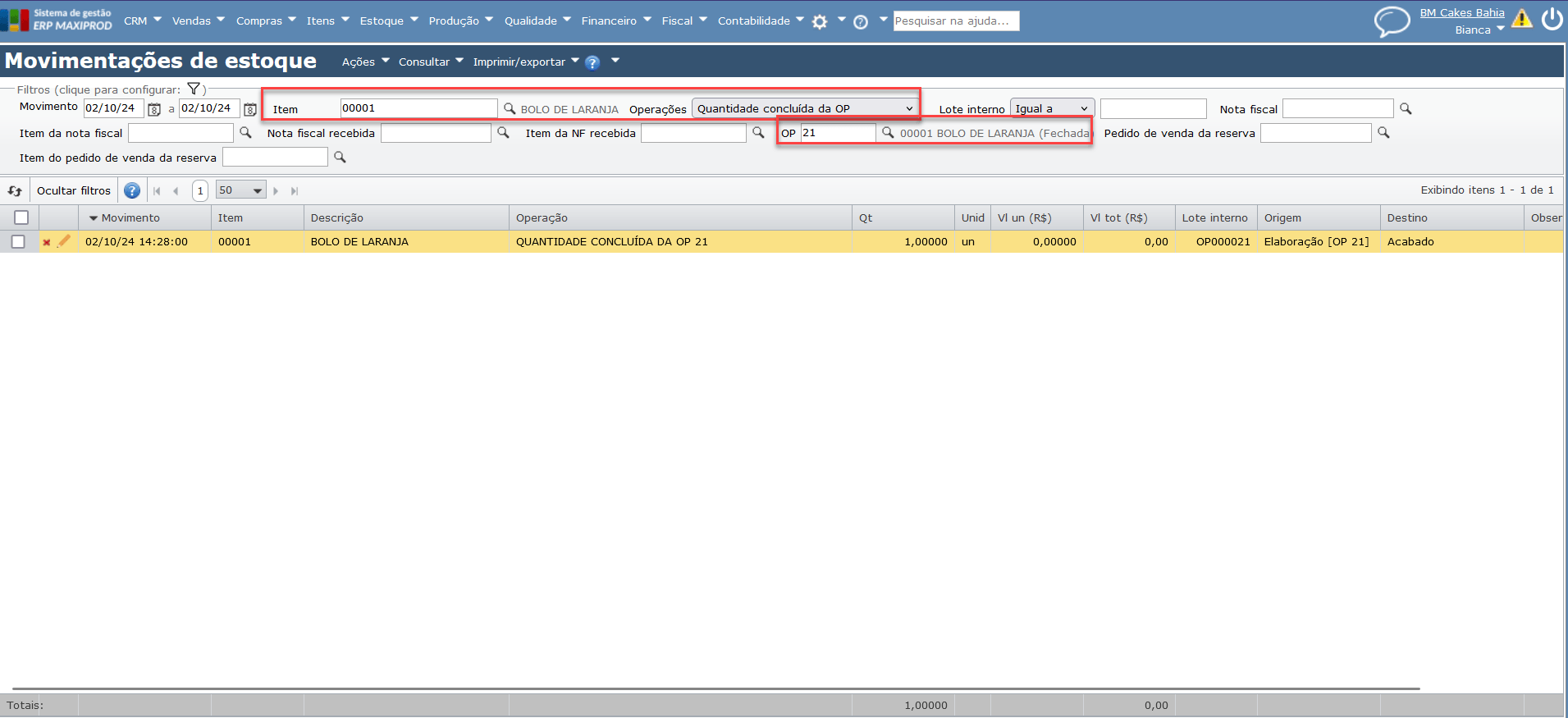Click the horizontal scrollbar above Totais

(x=715, y=688)
